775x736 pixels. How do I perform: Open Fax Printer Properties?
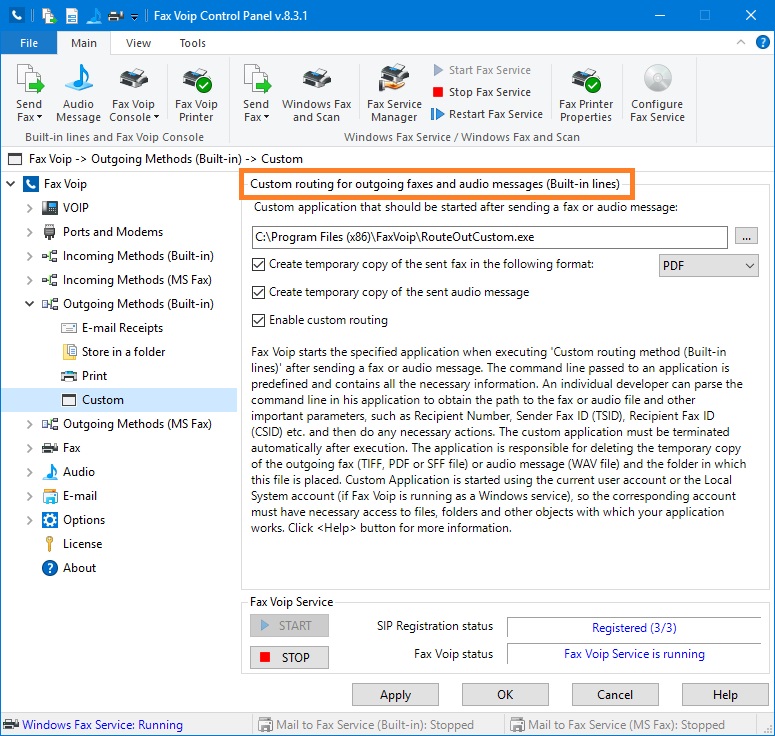(x=586, y=92)
